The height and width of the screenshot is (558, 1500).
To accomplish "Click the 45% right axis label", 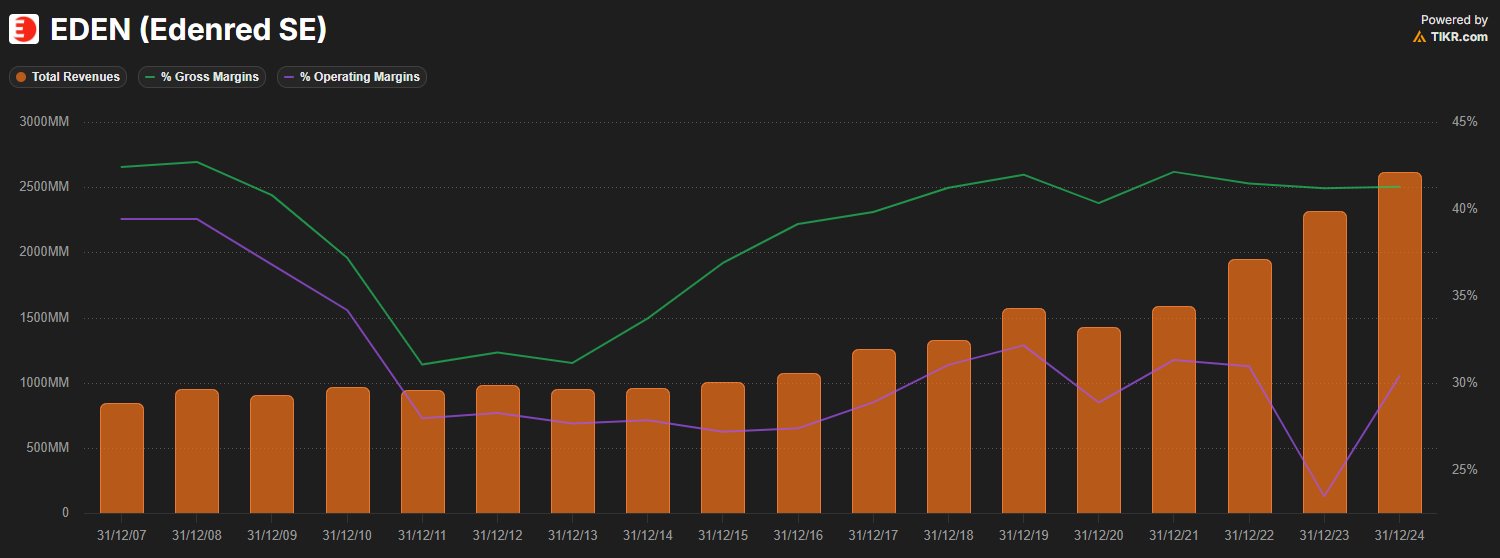I will (x=1465, y=121).
